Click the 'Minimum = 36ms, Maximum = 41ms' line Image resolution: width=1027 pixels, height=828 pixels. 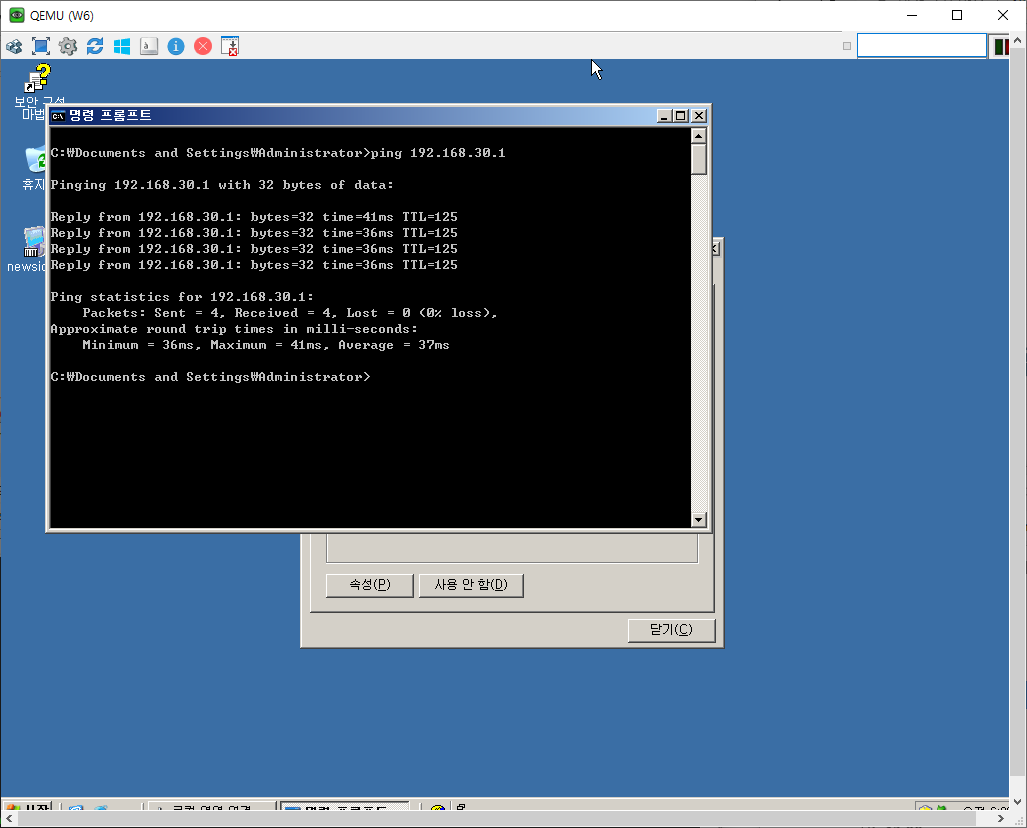[266, 345]
